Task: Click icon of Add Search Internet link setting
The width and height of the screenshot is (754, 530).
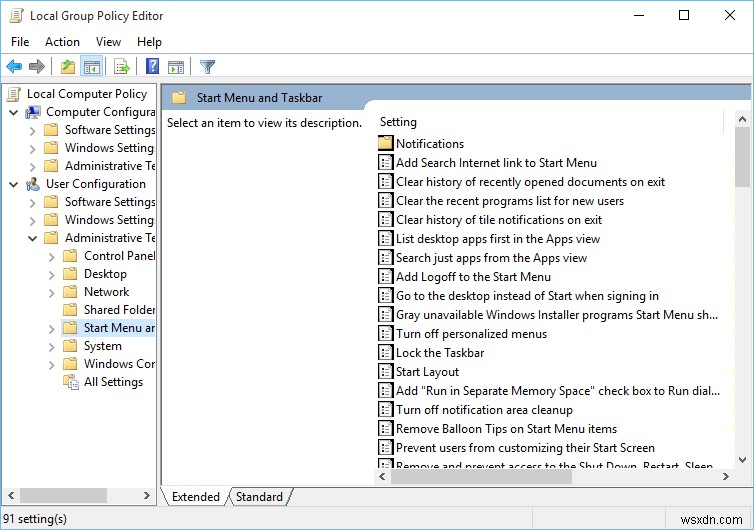Action: 385,163
